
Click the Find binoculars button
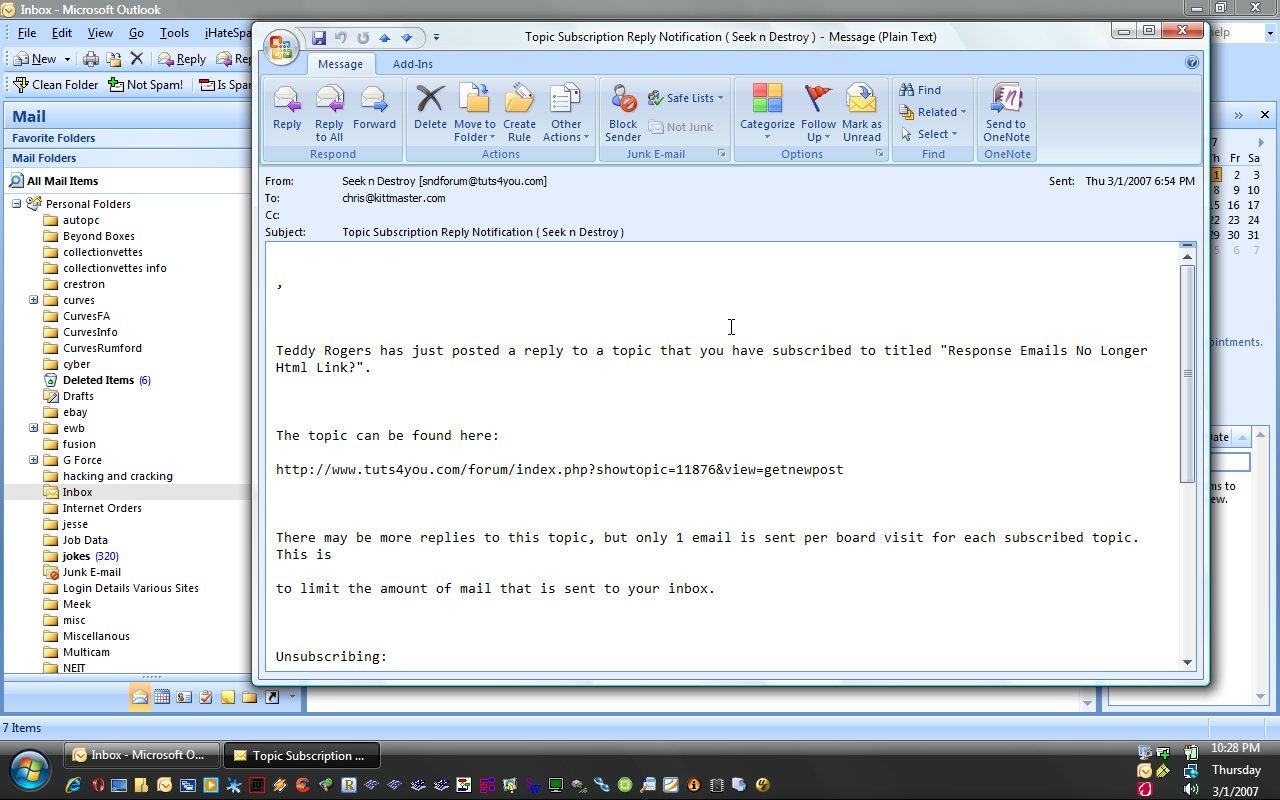point(920,90)
